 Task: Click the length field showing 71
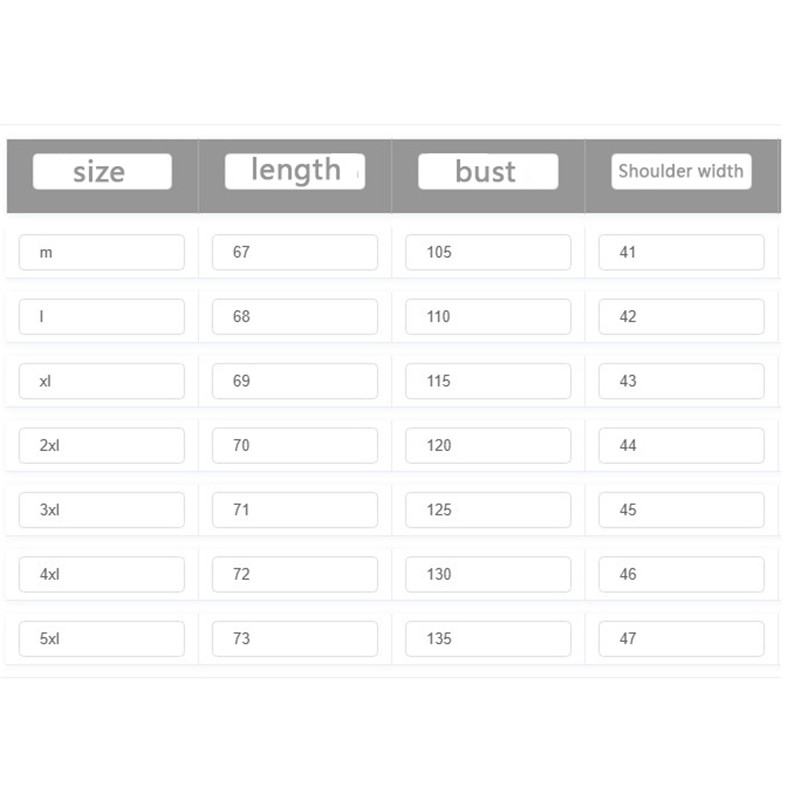click(x=295, y=510)
